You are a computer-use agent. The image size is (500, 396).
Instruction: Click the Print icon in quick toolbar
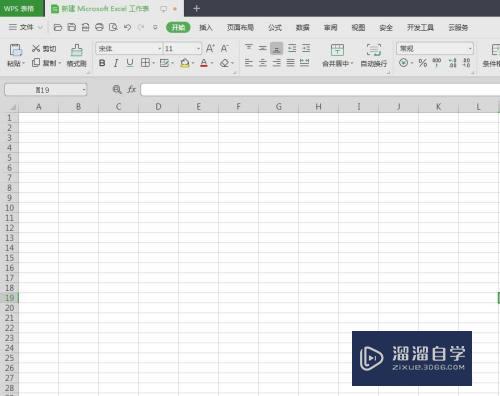pyautogui.click(x=99, y=27)
